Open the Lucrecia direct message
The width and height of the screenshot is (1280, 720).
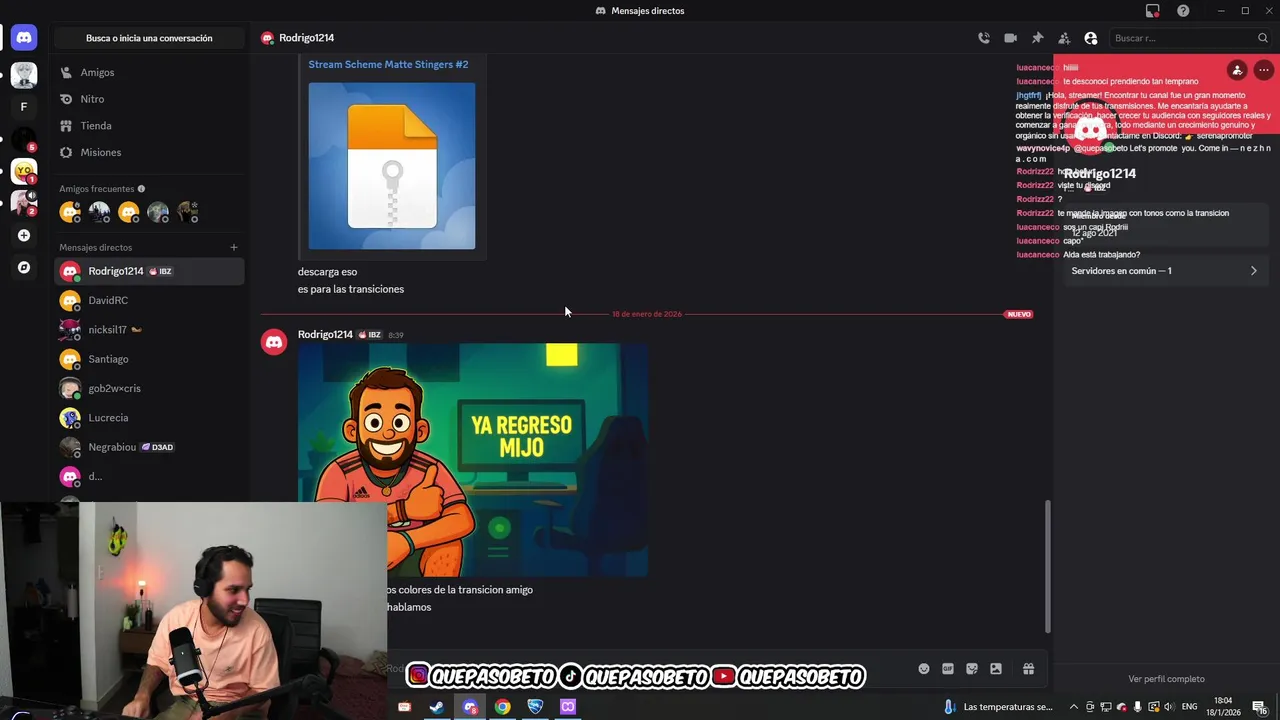click(149, 418)
